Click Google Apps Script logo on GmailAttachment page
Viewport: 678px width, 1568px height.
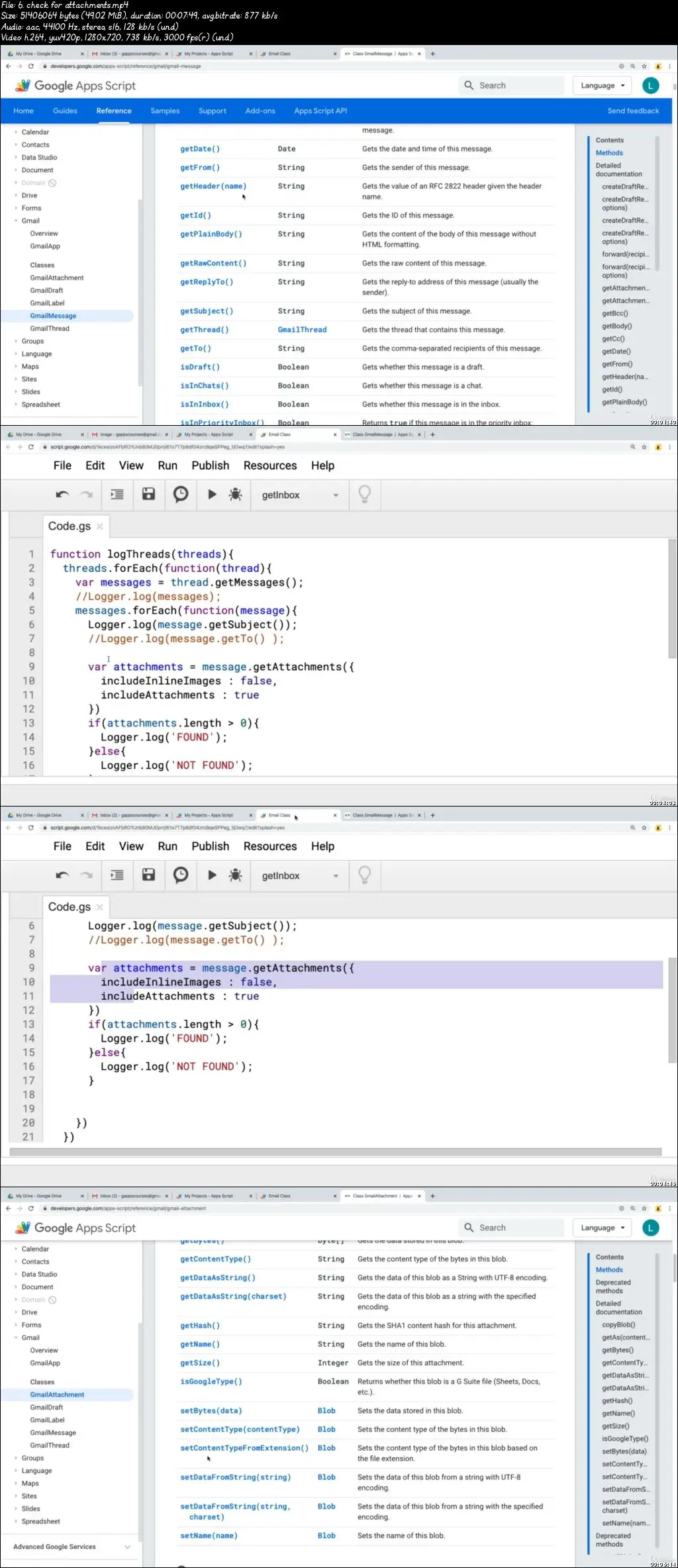tap(75, 1228)
